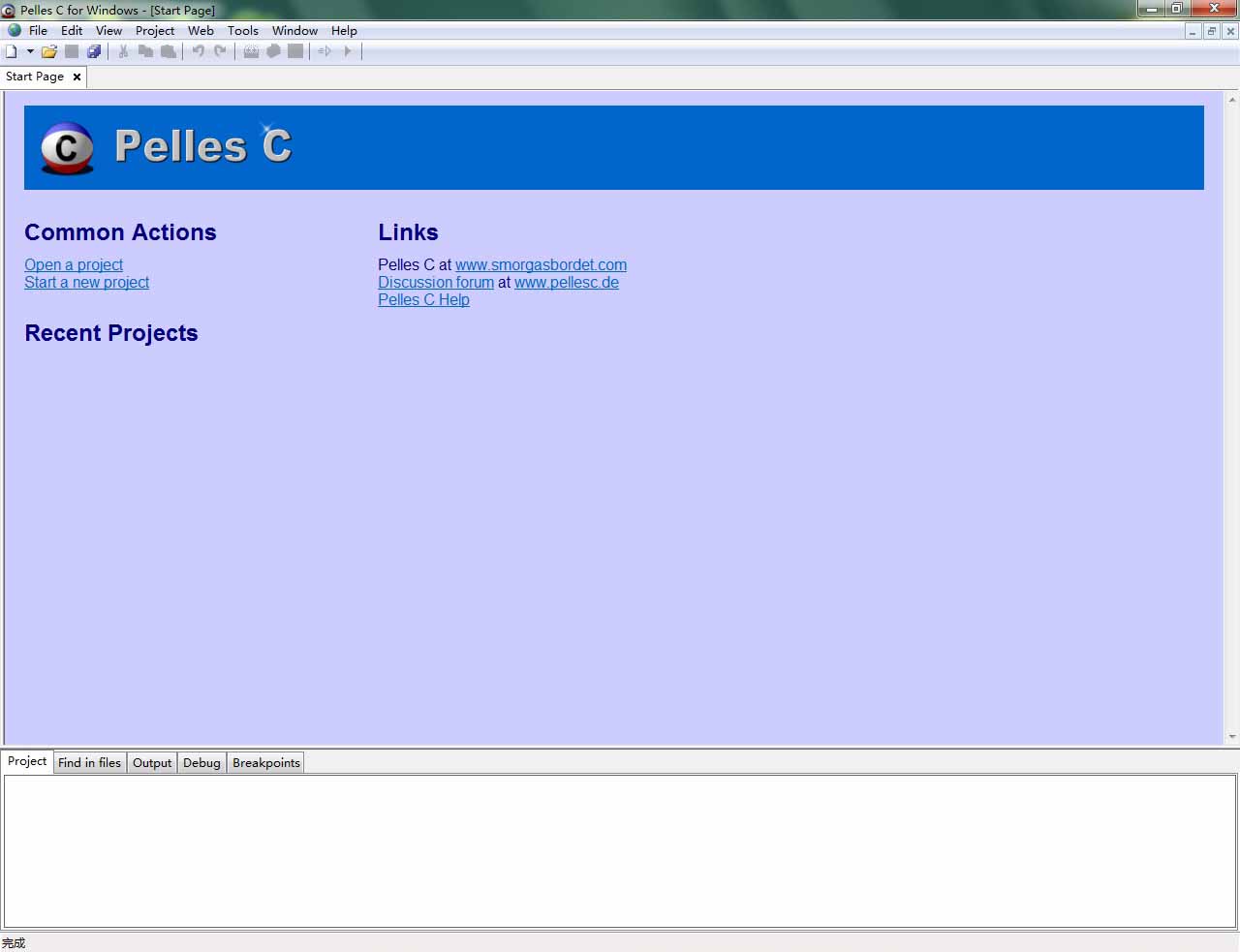Image resolution: width=1240 pixels, height=952 pixels.
Task: Open the Edit menu
Action: point(72,31)
